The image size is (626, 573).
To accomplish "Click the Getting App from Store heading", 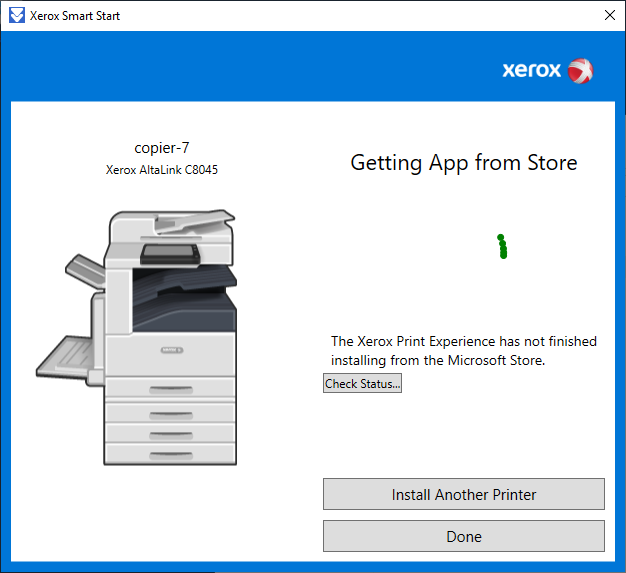I will coord(464,163).
